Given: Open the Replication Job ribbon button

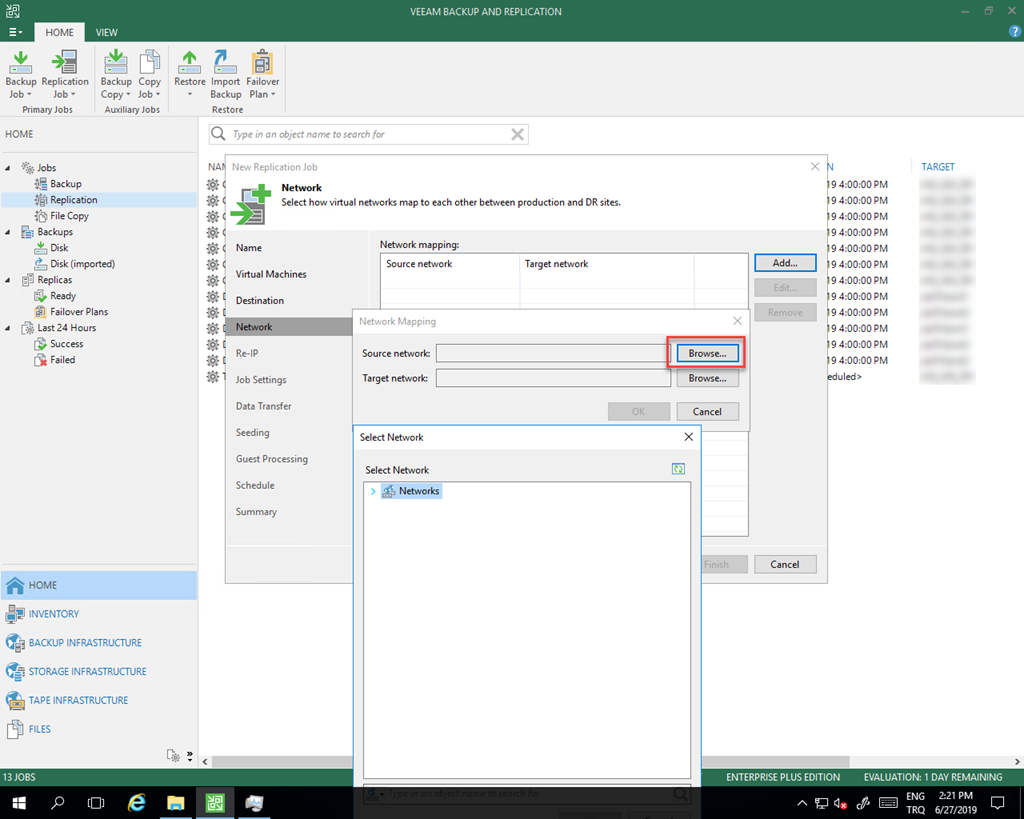Looking at the screenshot, I should tap(65, 74).
